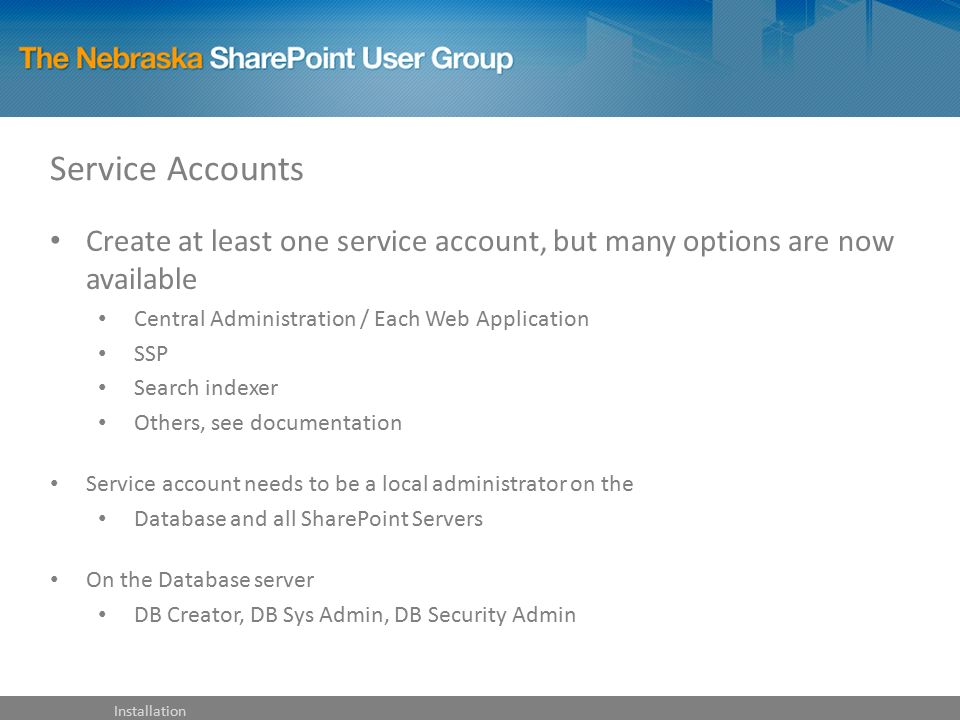
Task: Click 'Database and all SharePoint Servers' line
Action: (x=309, y=519)
